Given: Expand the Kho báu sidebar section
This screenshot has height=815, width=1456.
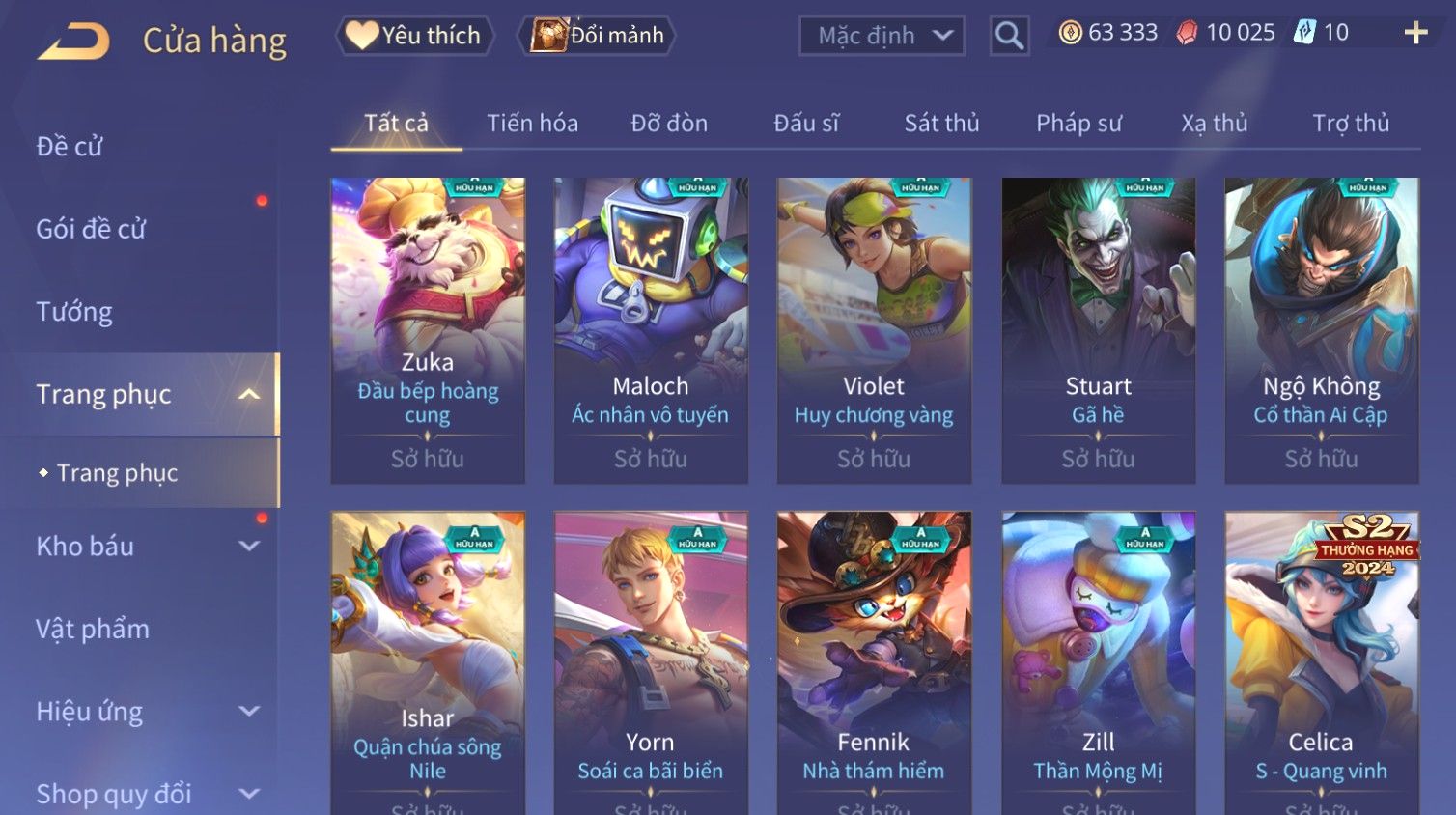Looking at the screenshot, I should coord(249,547).
